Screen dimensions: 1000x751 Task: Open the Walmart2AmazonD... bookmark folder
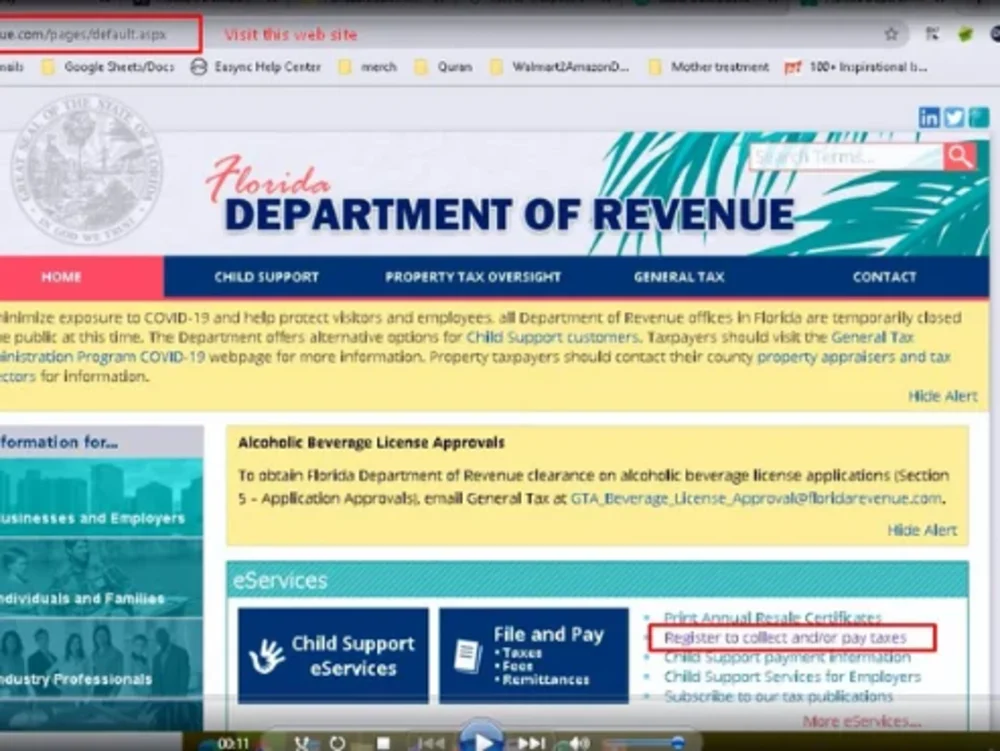pyautogui.click(x=559, y=67)
